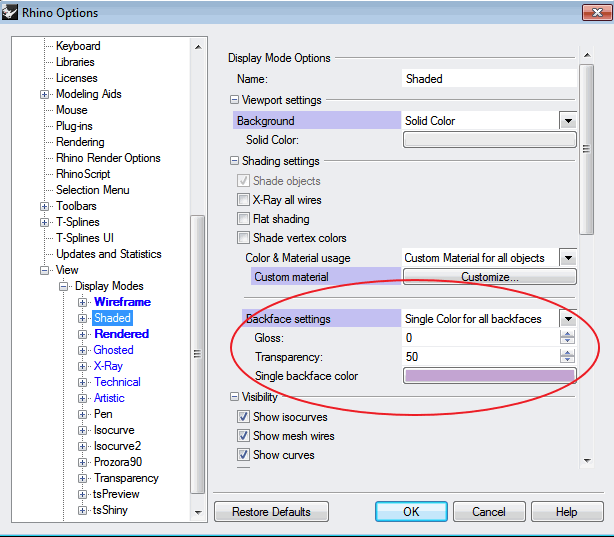
Task: Click the Customize... button
Action: (x=489, y=277)
